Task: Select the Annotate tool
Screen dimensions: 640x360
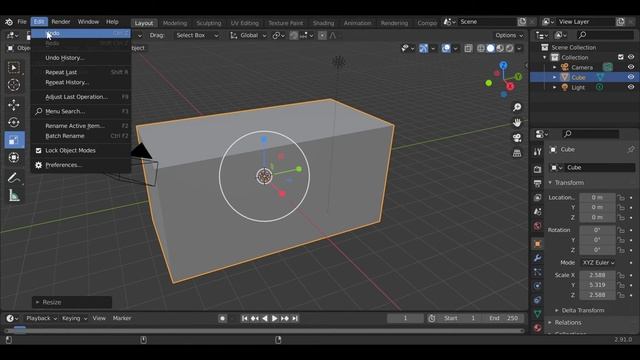Action: tap(14, 178)
